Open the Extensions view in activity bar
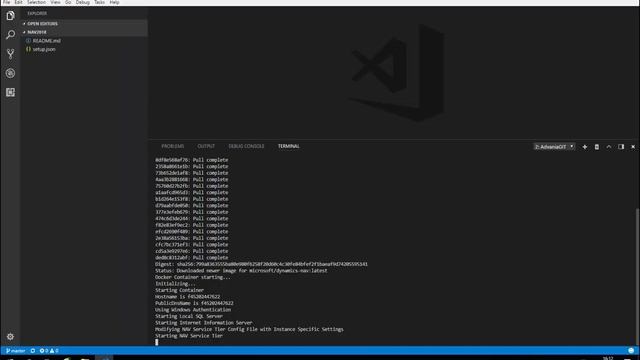This screenshot has height=360, width=640. click(10, 92)
